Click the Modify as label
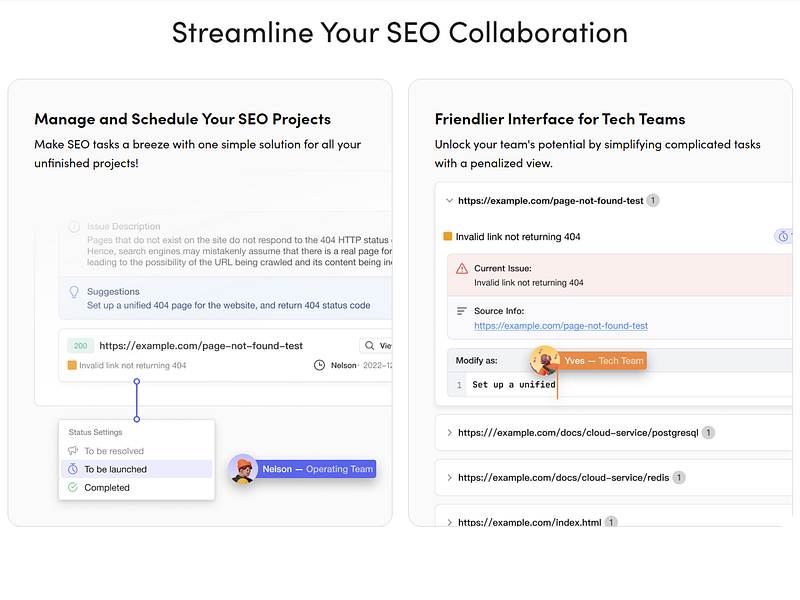The height and width of the screenshot is (600, 800). [x=477, y=361]
